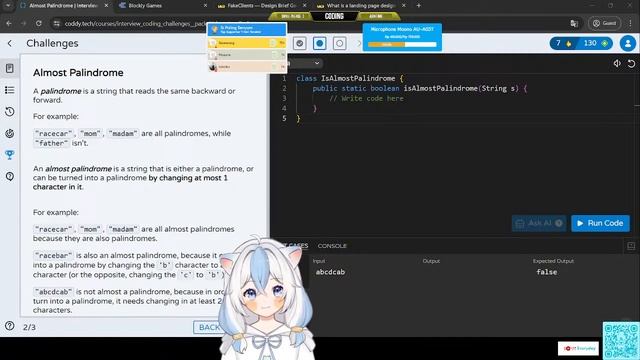640x360 pixels.
Task: Click the Ask AI button
Action: tap(539, 223)
